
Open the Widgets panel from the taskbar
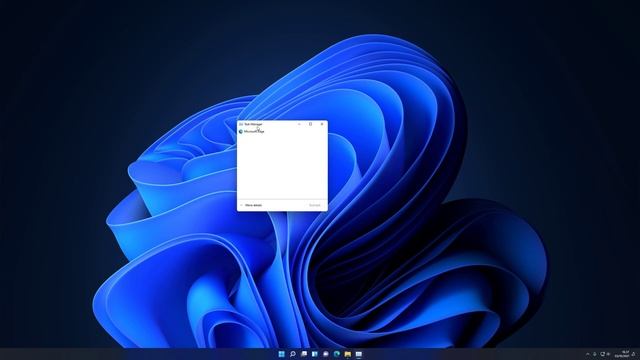pos(315,354)
